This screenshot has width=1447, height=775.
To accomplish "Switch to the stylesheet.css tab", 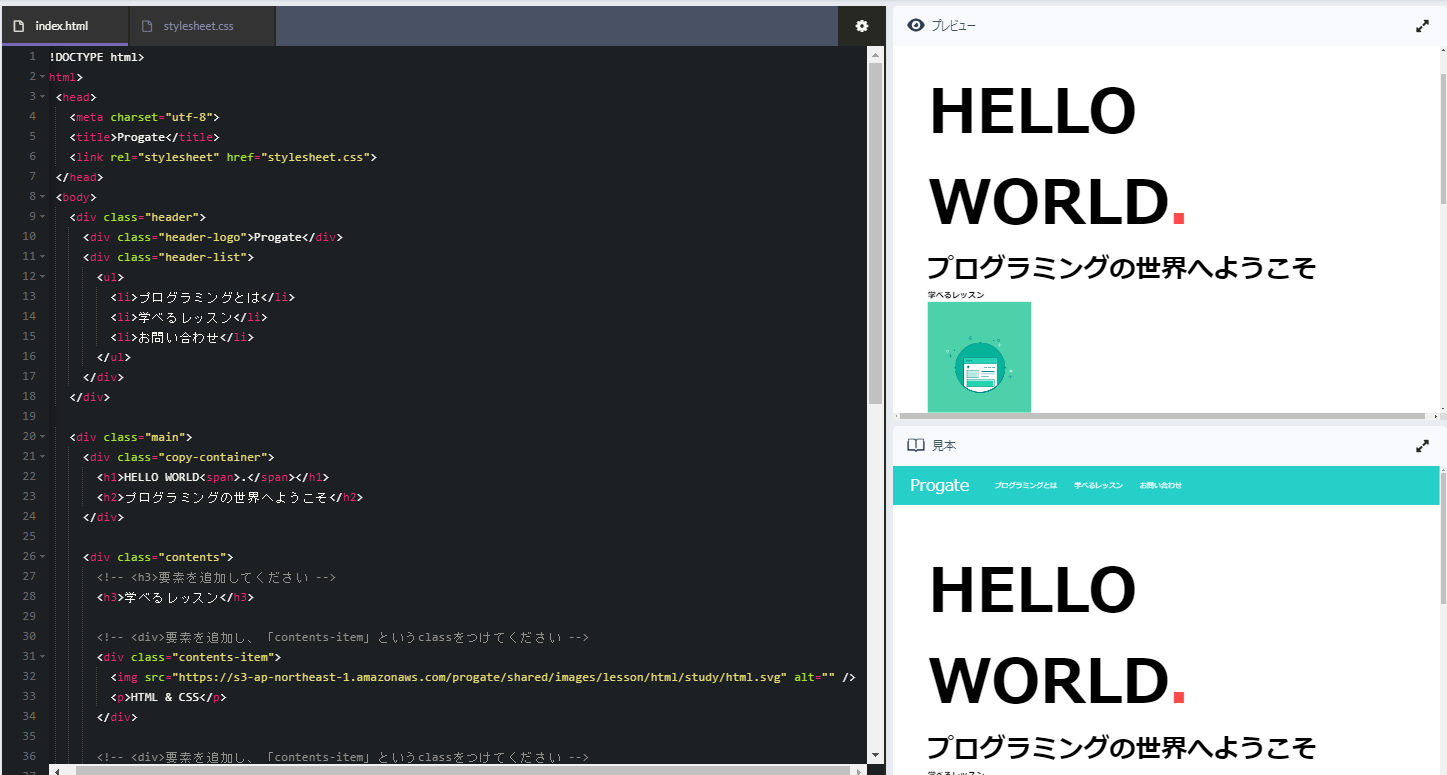I will [201, 26].
